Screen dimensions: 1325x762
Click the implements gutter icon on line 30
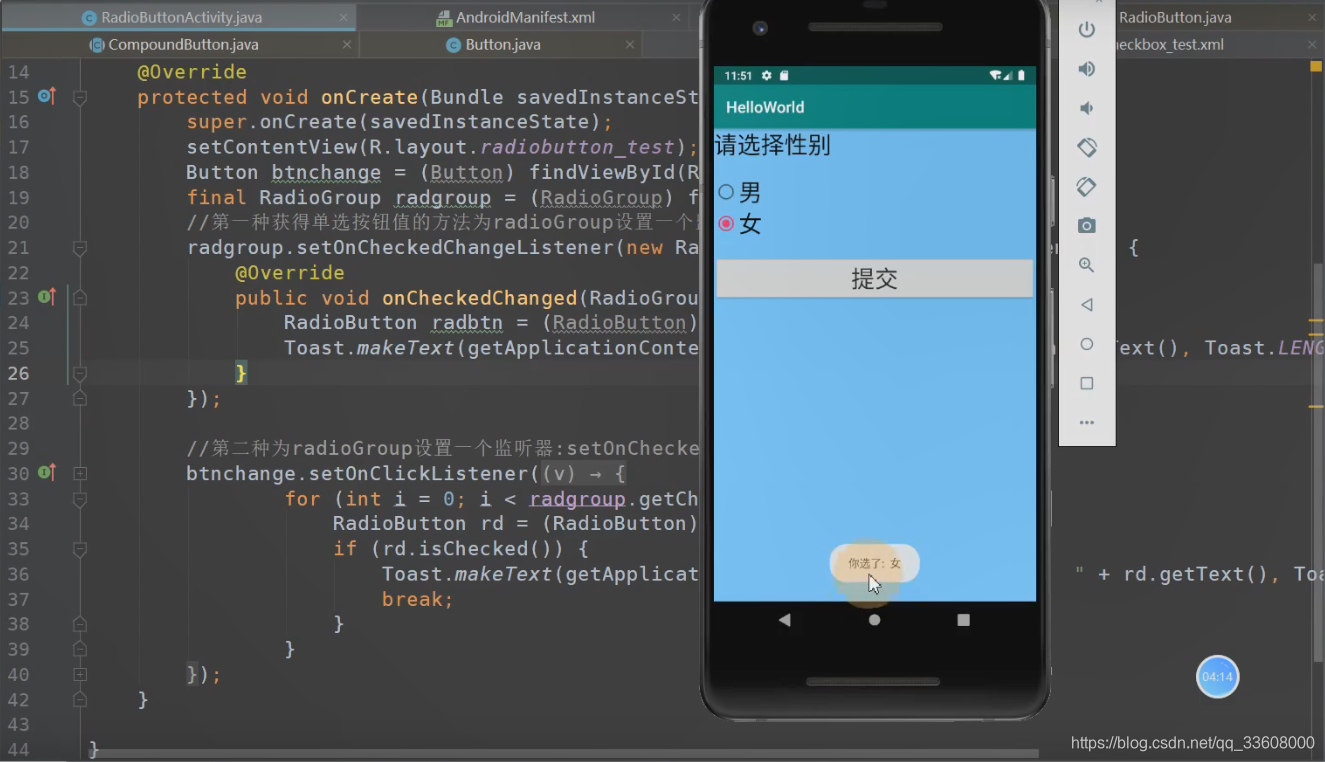[46, 472]
